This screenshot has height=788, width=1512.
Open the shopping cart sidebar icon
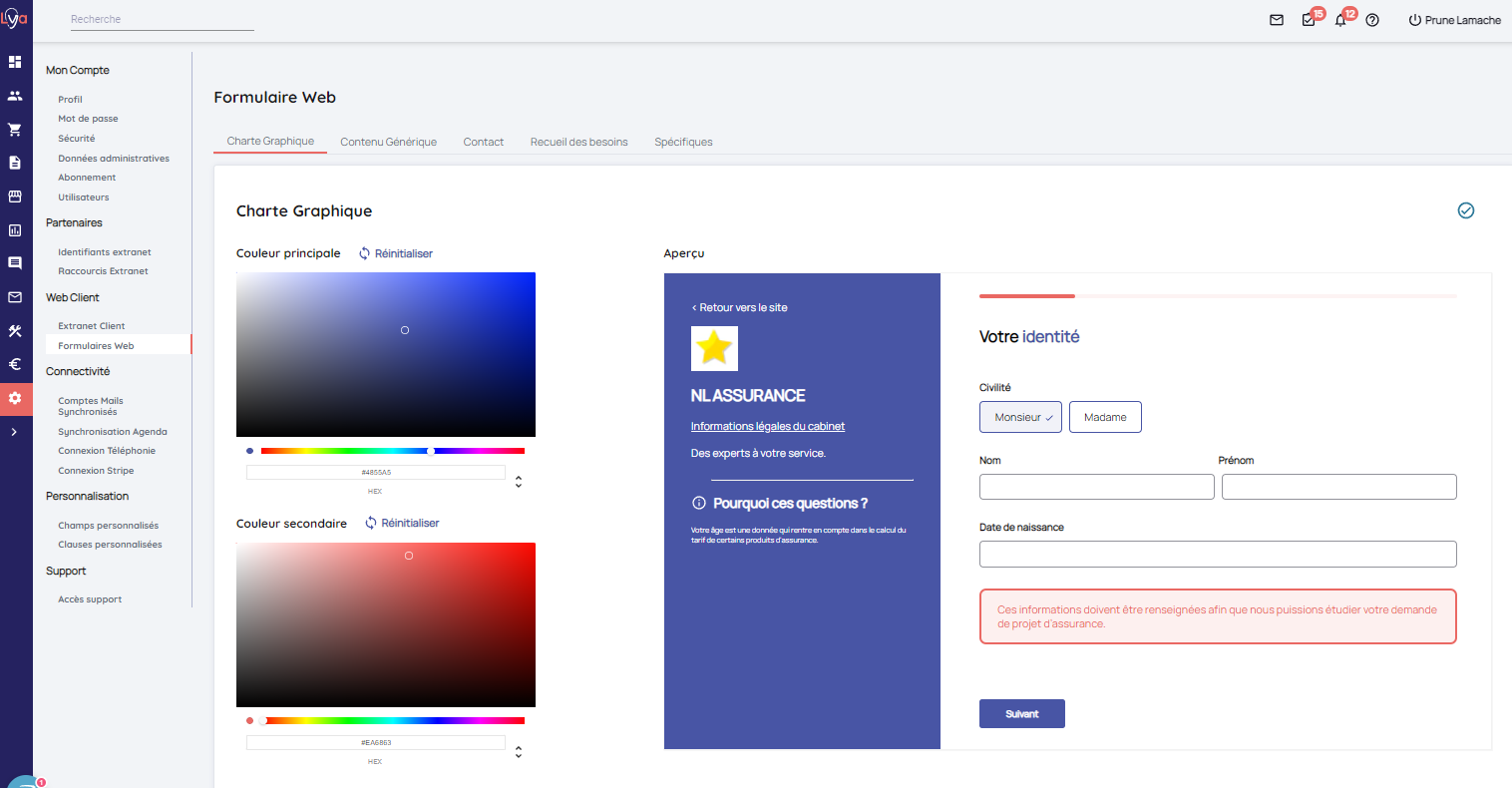coord(15,130)
